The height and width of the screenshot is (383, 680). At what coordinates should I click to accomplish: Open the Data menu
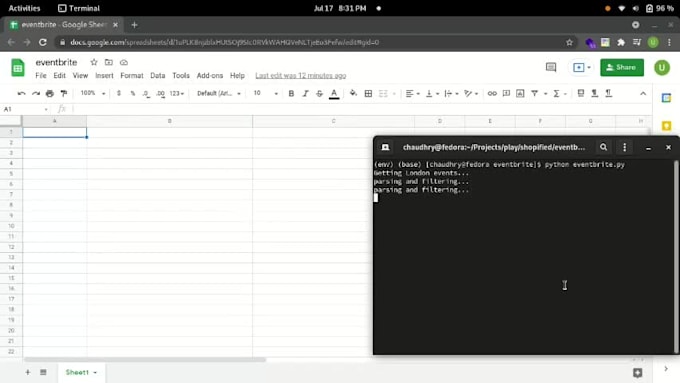(x=157, y=75)
